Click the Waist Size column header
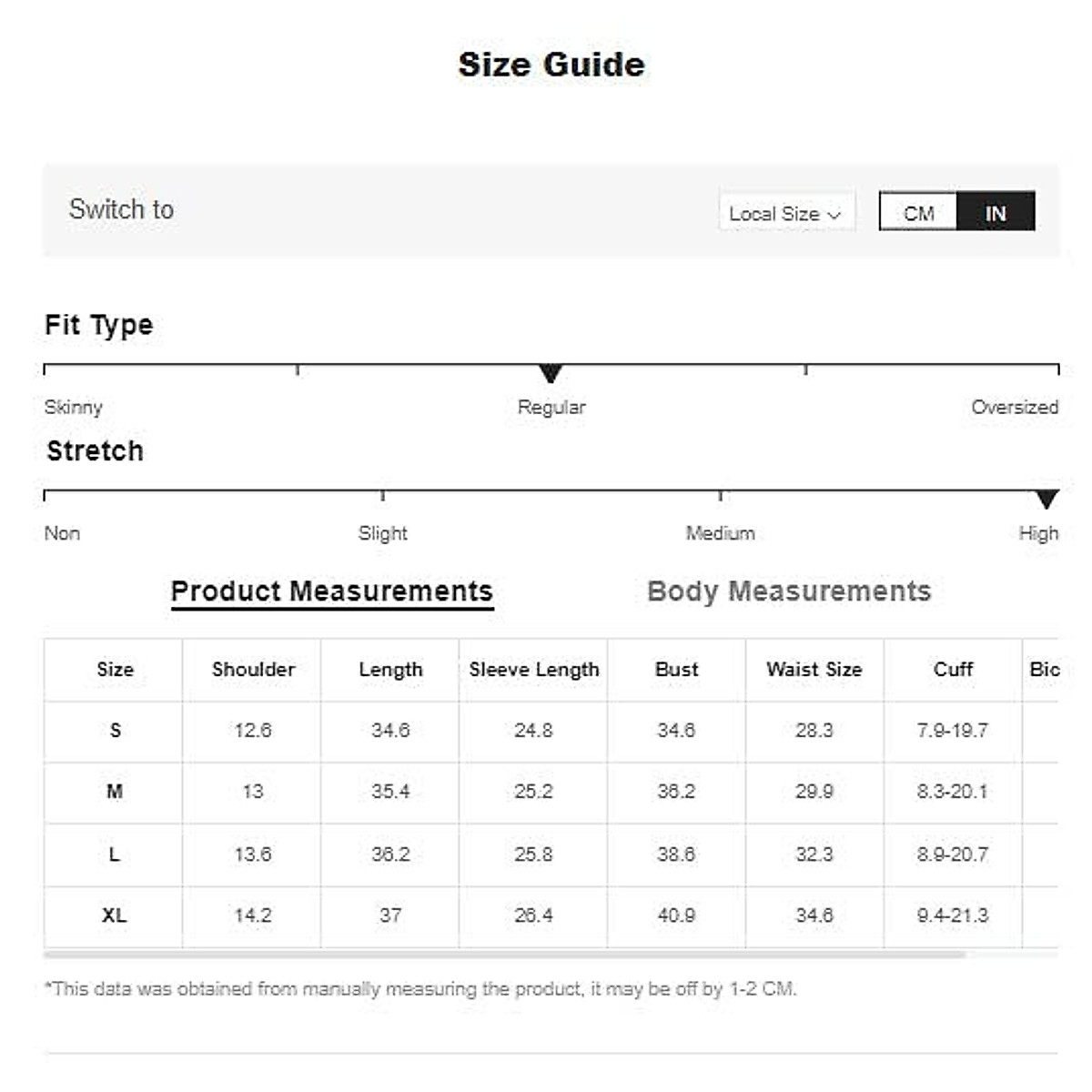The image size is (1092, 1092). click(814, 670)
